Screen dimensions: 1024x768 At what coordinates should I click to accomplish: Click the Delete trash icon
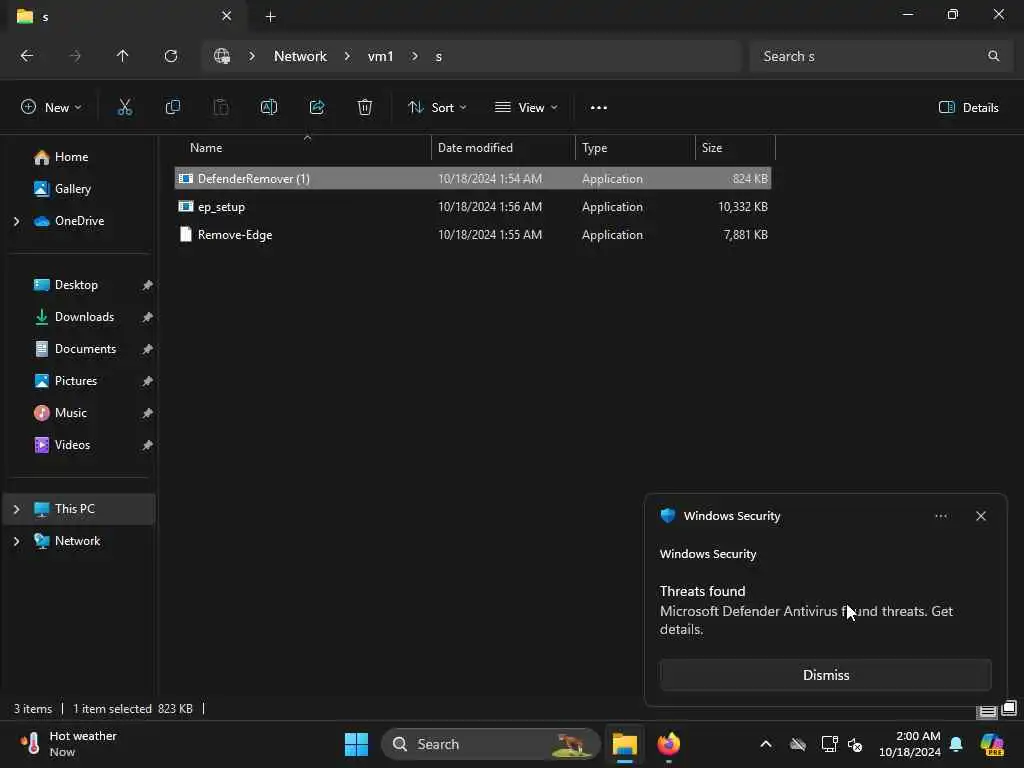[x=364, y=108]
